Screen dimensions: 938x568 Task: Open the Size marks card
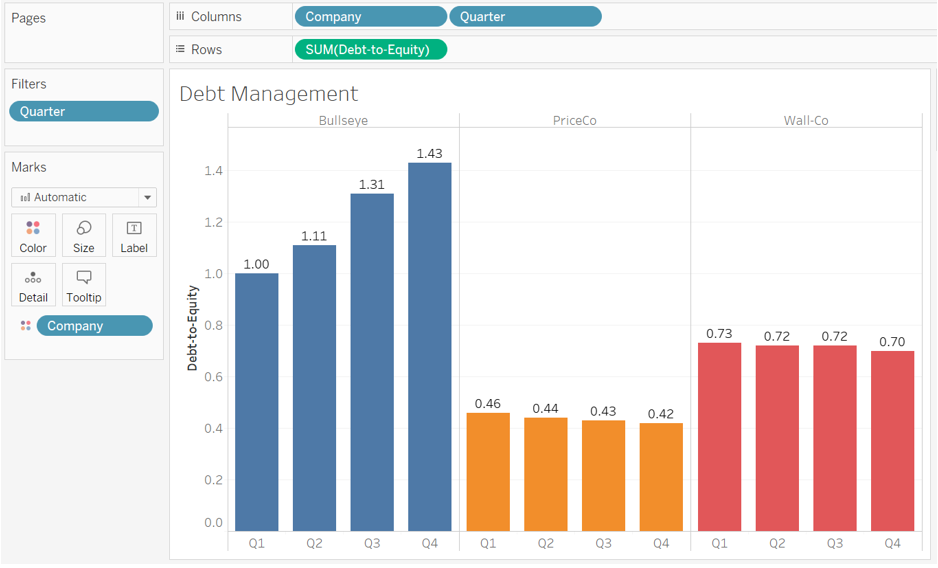coord(84,235)
